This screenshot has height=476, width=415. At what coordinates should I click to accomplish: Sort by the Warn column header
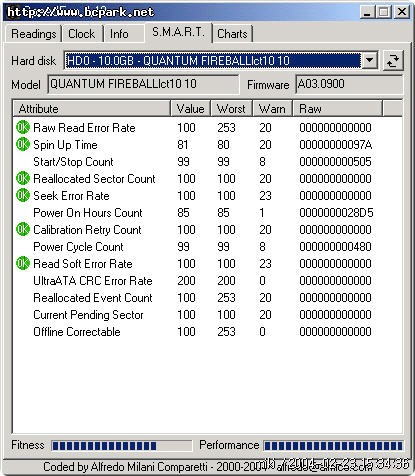tap(272, 109)
